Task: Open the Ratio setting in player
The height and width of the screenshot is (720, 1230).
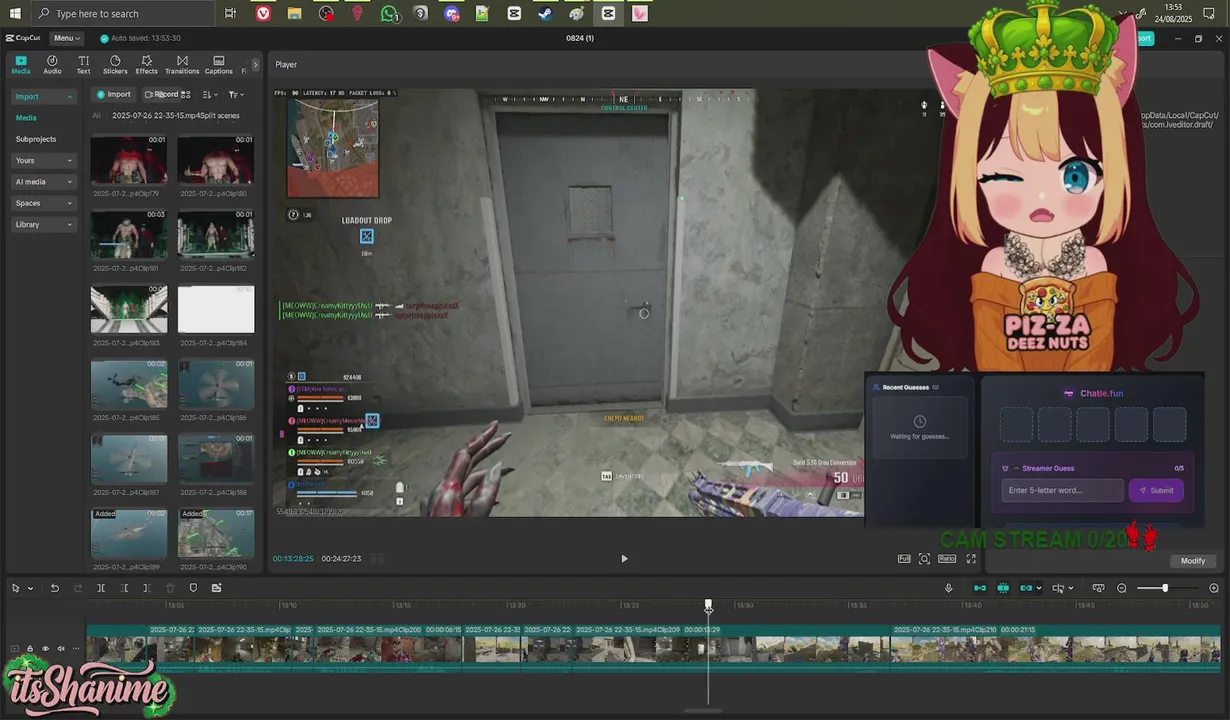Action: click(x=947, y=559)
